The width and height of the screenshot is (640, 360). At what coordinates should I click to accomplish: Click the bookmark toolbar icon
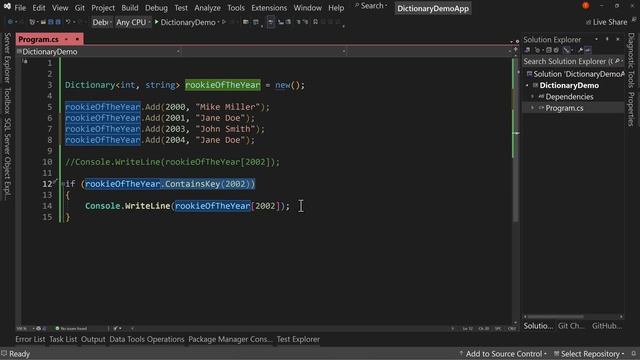pos(315,22)
